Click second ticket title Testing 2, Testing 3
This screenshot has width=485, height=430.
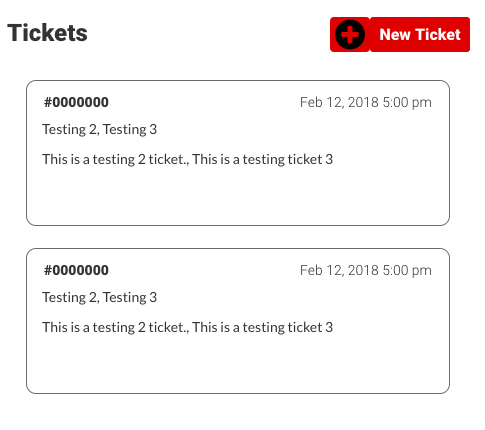(x=99, y=298)
